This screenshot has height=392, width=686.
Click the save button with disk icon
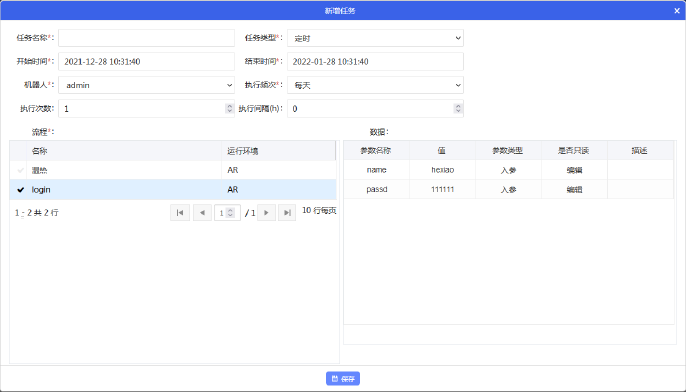343,378
